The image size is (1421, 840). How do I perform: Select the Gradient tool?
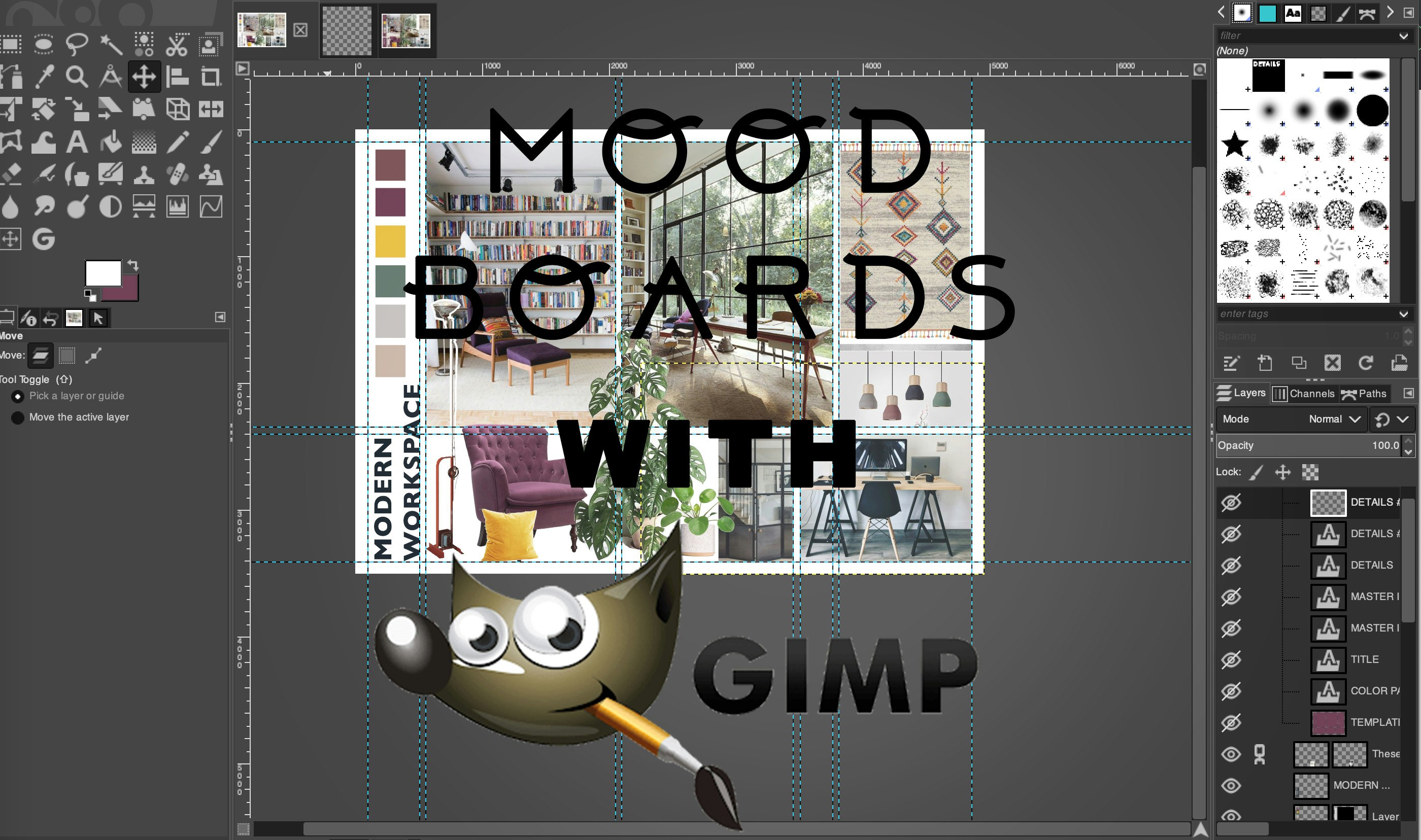(144, 142)
